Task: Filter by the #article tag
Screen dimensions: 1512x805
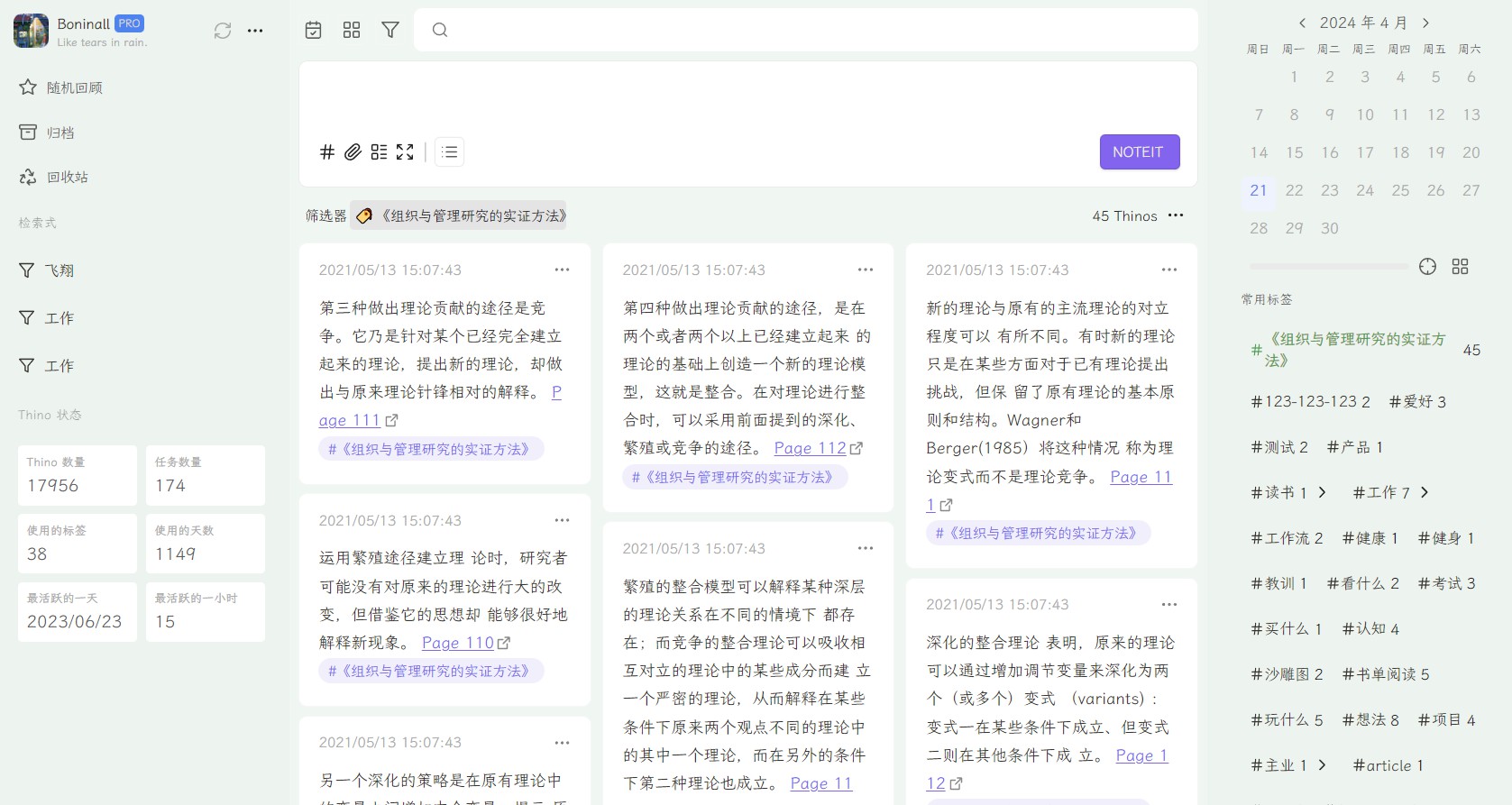Action: pyautogui.click(x=1388, y=765)
